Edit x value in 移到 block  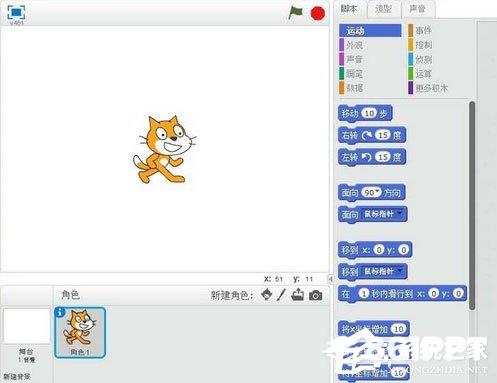coord(379,250)
